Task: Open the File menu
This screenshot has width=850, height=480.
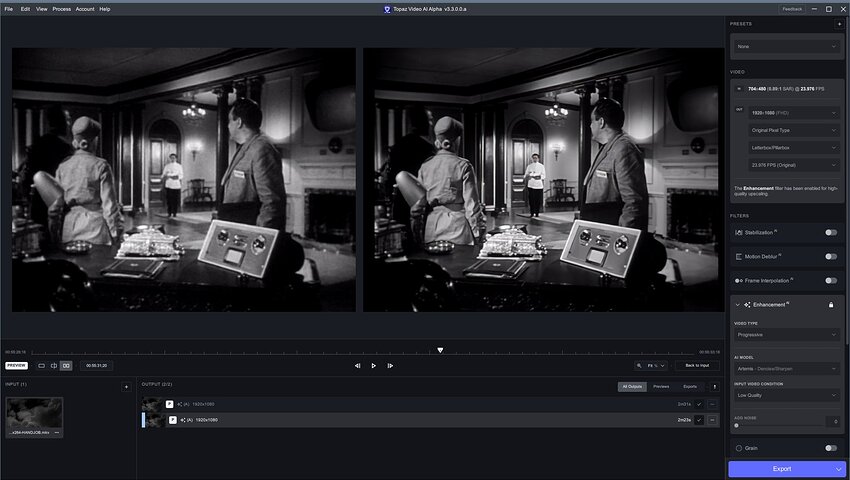Action: click(9, 9)
